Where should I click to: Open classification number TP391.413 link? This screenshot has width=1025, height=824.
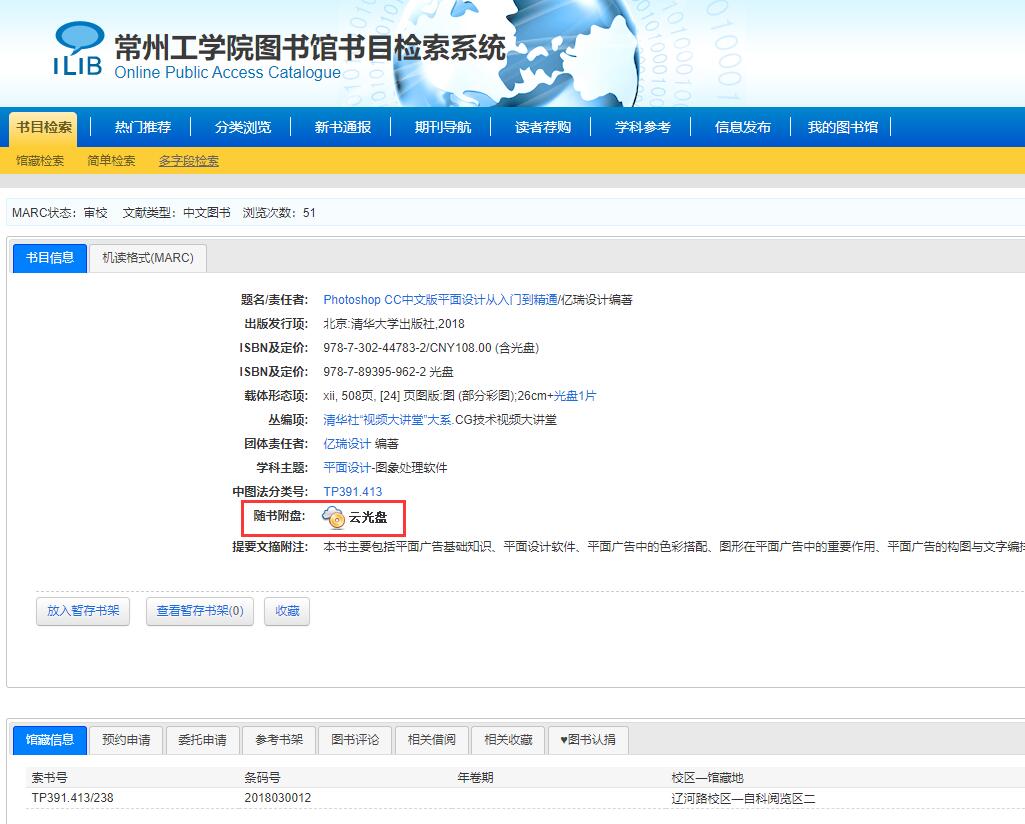click(x=353, y=491)
